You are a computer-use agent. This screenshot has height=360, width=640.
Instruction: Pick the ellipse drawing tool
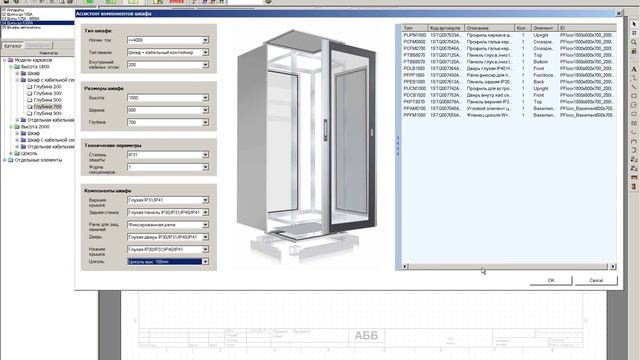point(634,114)
